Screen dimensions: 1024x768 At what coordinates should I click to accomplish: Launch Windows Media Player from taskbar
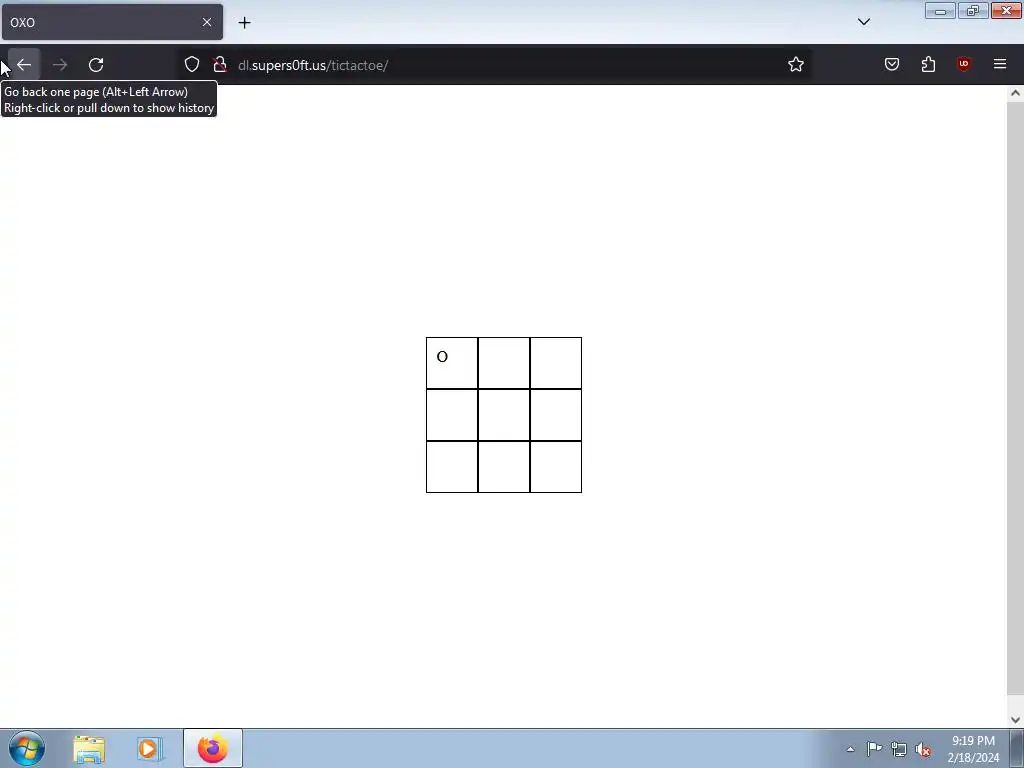[x=148, y=749]
